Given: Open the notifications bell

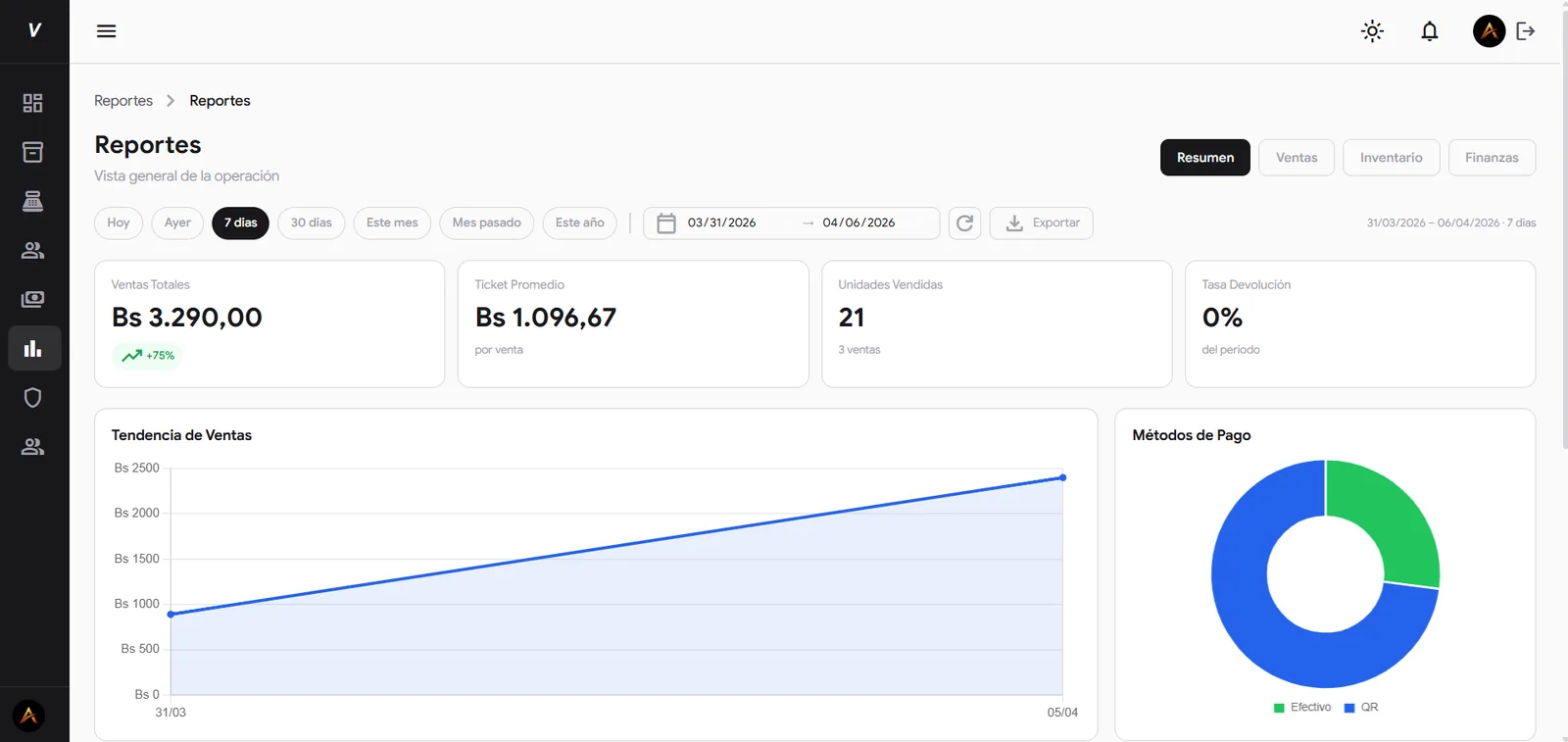Looking at the screenshot, I should [x=1430, y=31].
